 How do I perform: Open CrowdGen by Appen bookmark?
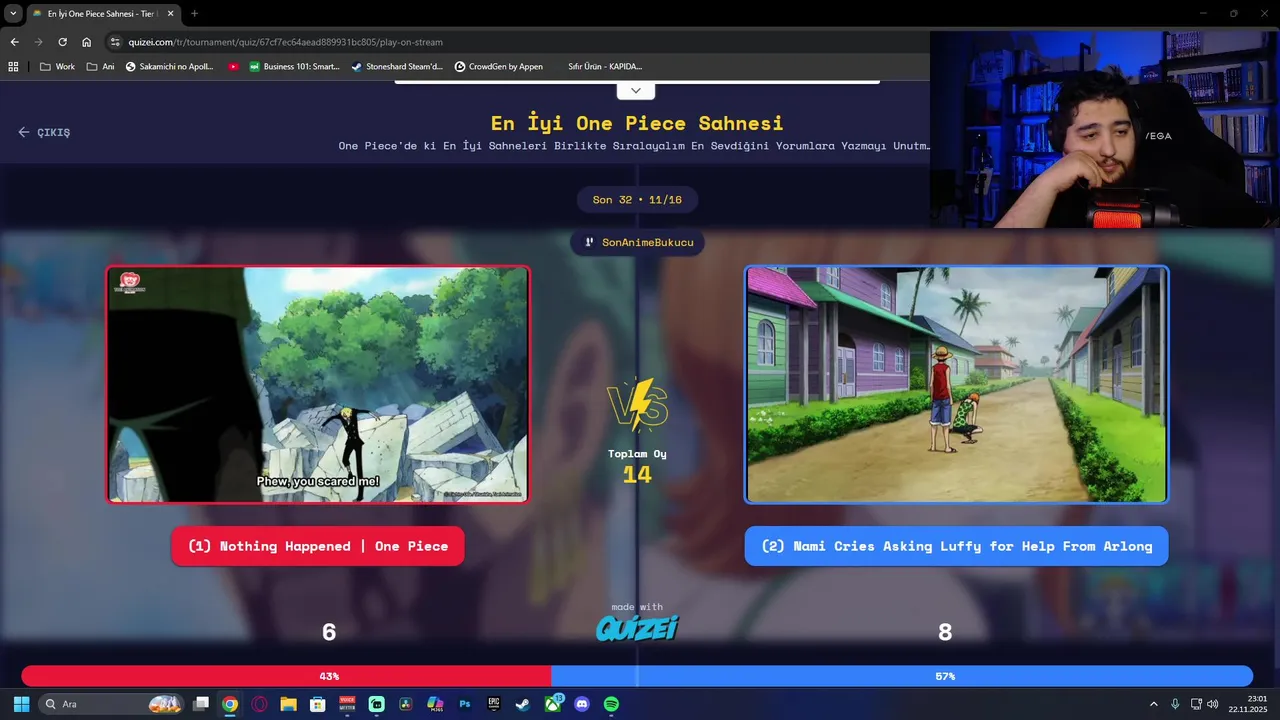[499, 67]
